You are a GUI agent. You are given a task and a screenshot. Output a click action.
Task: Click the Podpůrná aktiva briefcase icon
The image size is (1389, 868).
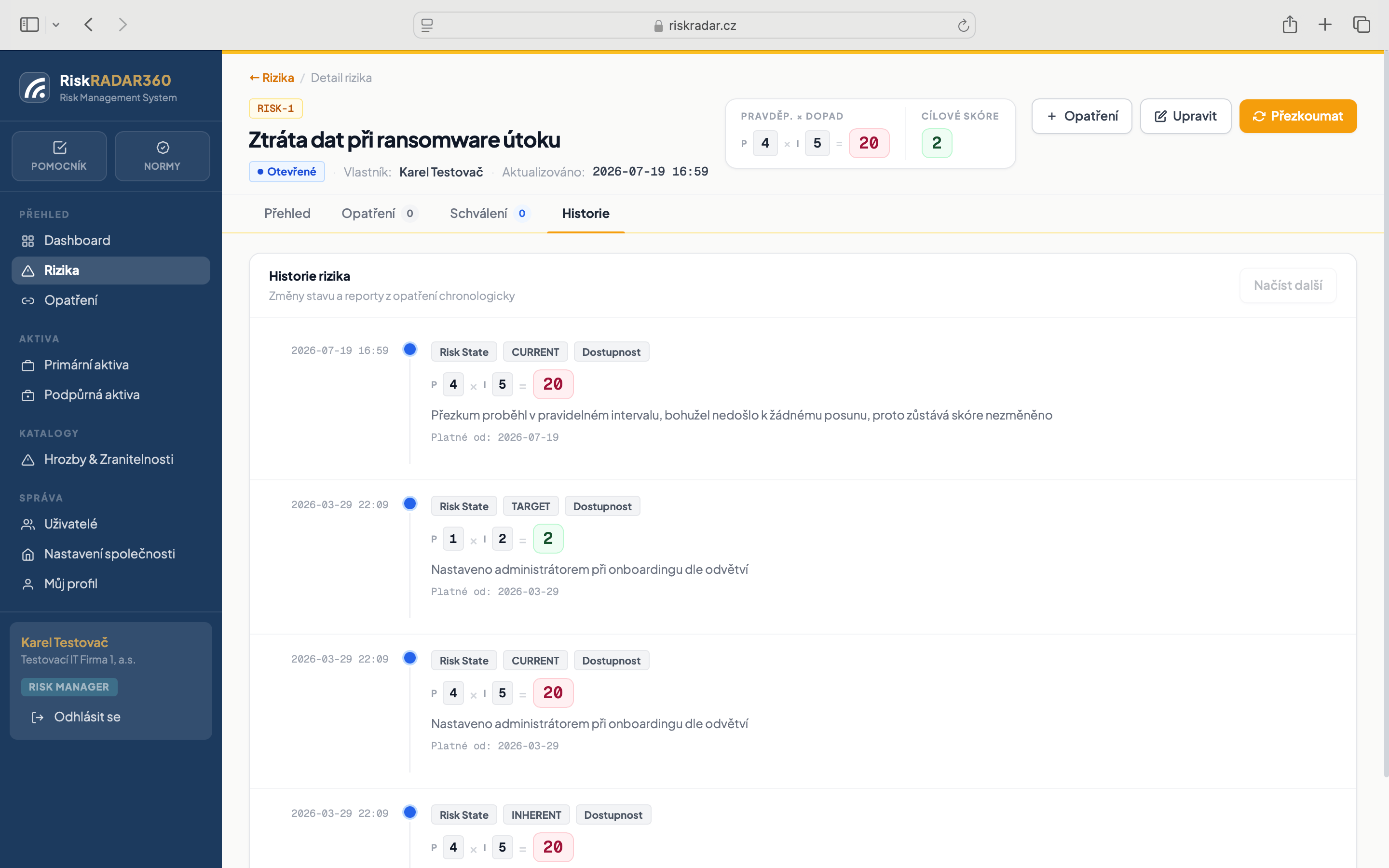28,395
